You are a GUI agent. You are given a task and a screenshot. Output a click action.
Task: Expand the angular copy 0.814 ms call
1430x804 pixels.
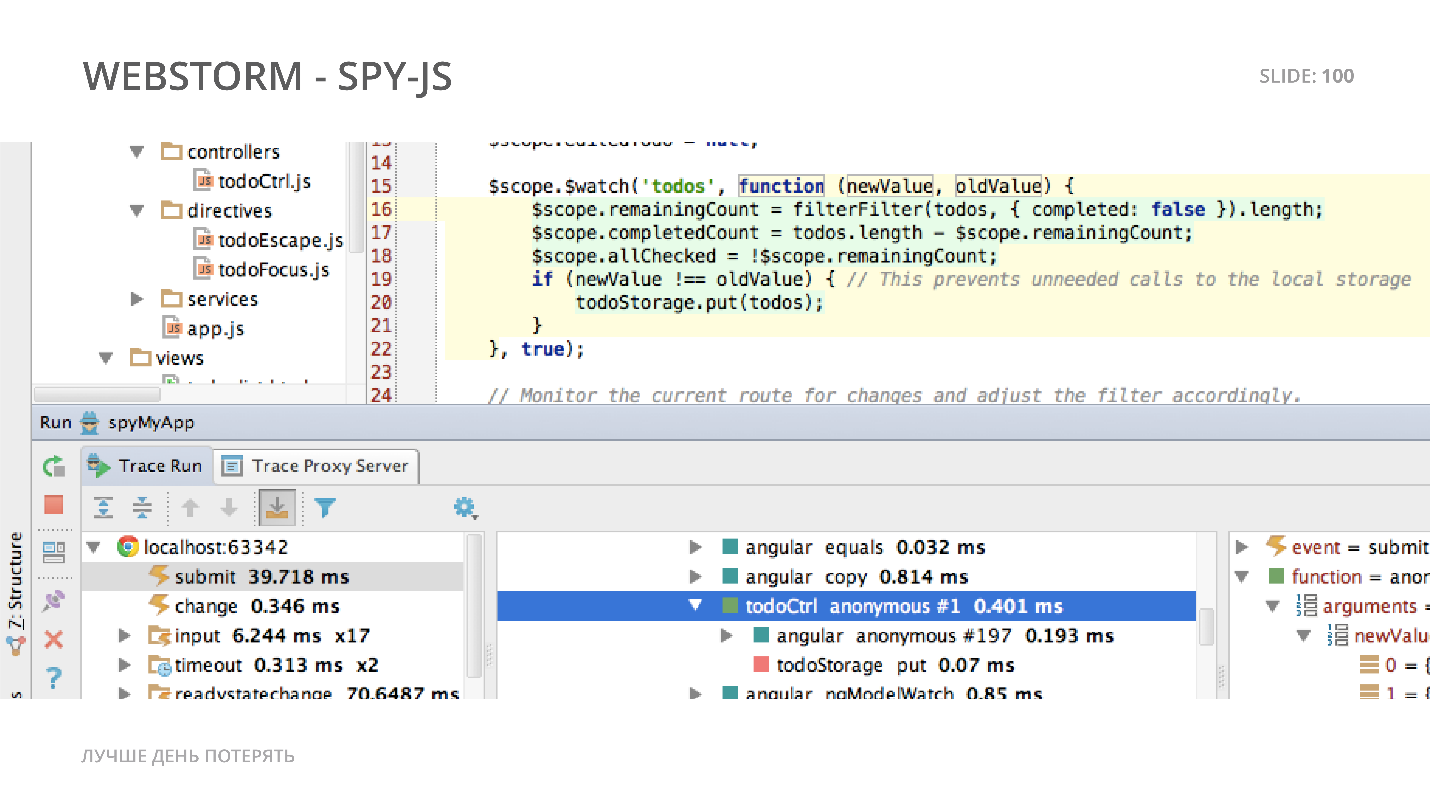[x=696, y=577]
